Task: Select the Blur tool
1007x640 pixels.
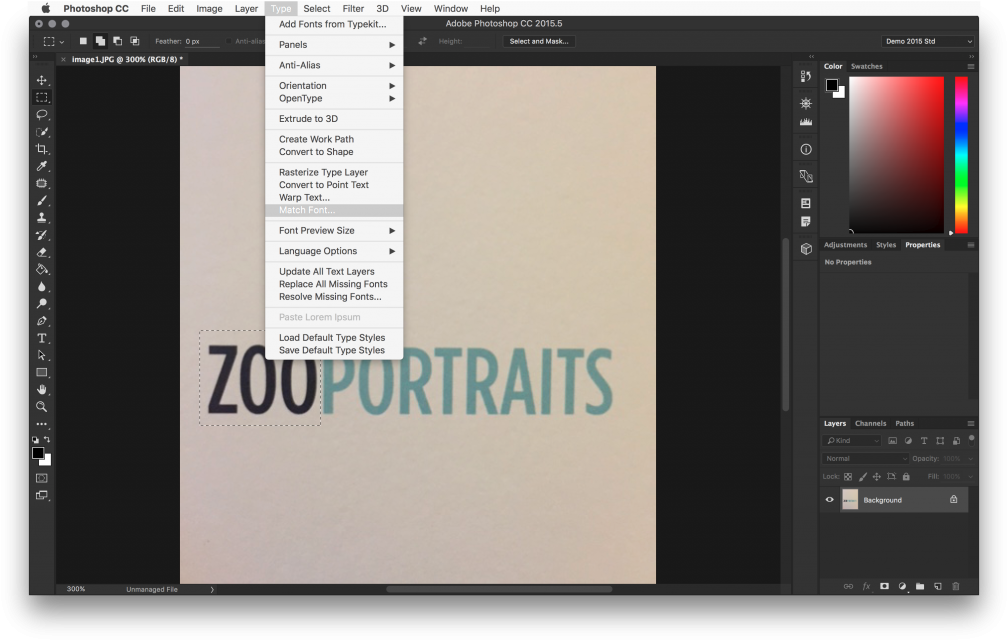Action: 42,287
